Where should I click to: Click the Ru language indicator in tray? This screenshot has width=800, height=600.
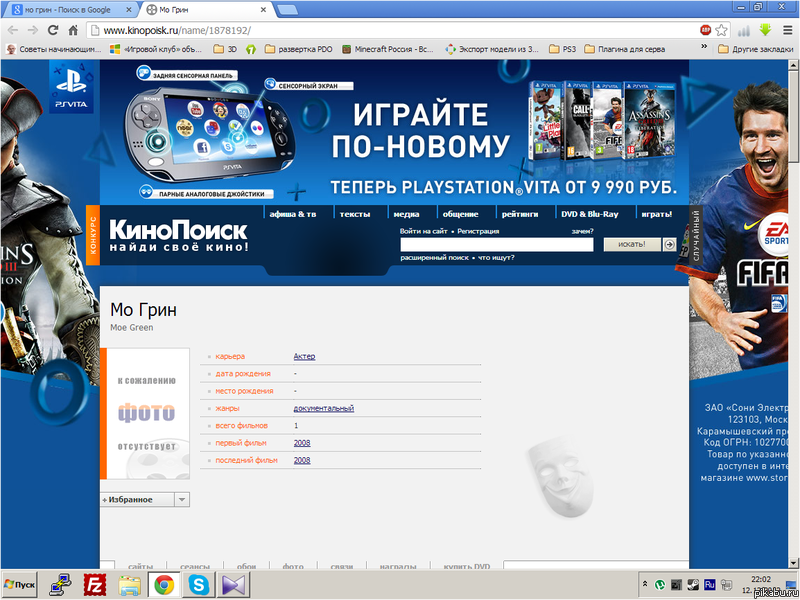coord(709,584)
